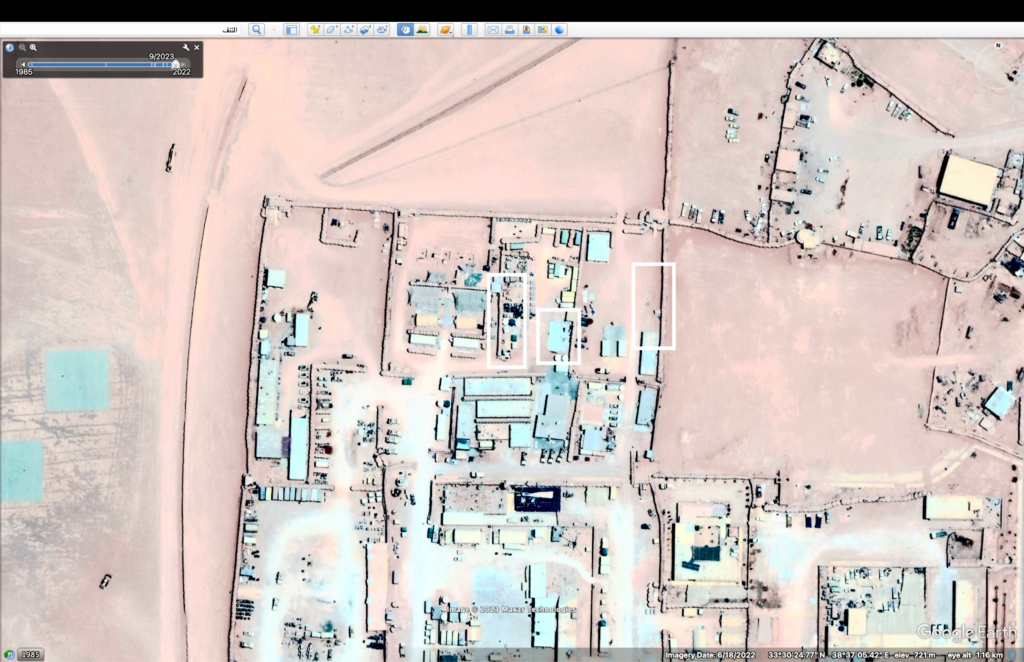Toggle sunlight across the landscape
1024x662 pixels.
(x=422, y=30)
